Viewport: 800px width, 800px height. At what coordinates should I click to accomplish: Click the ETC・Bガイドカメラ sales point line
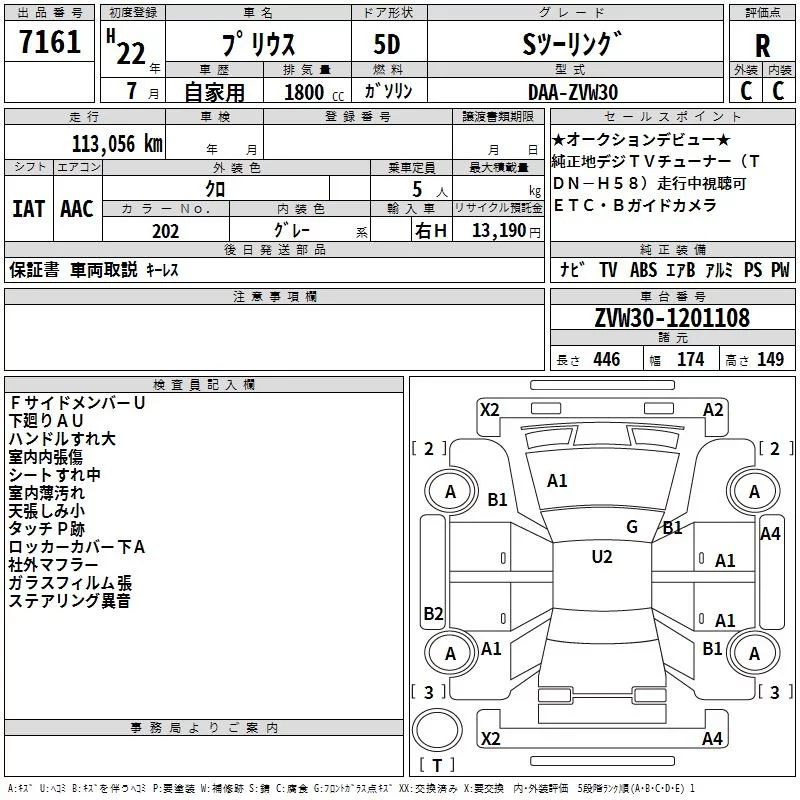pyautogui.click(x=635, y=205)
